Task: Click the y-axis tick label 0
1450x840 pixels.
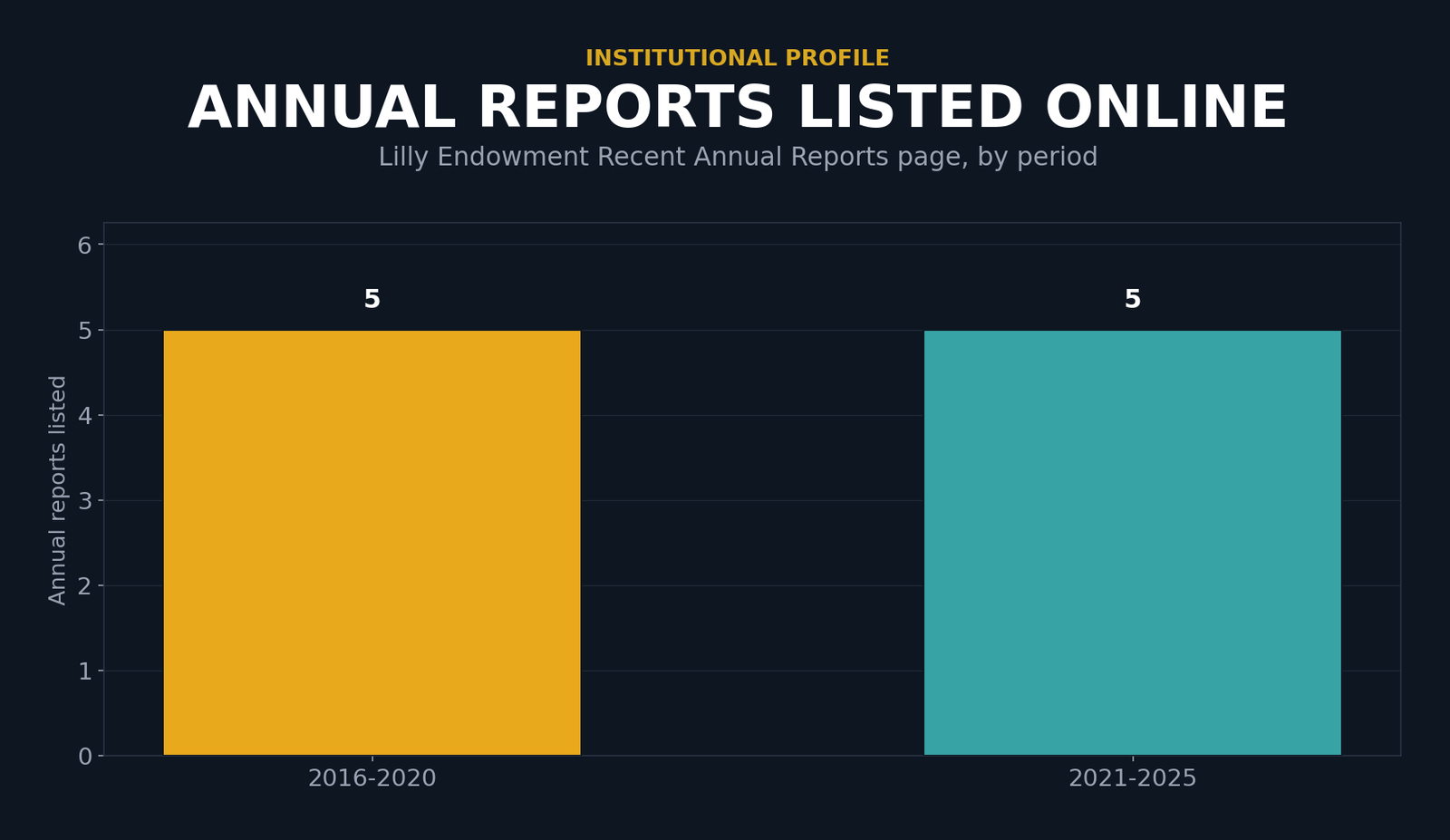Action: [85, 757]
